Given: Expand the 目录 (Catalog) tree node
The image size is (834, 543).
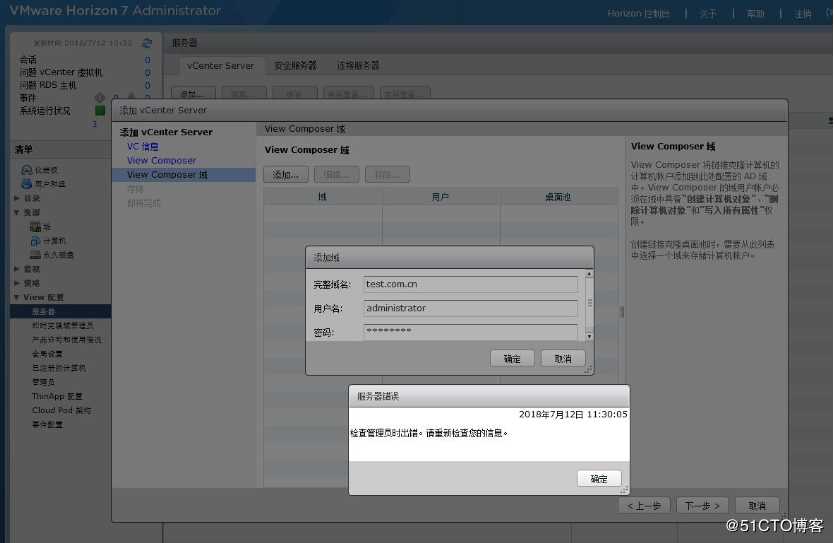Looking at the screenshot, I should 16,198.
